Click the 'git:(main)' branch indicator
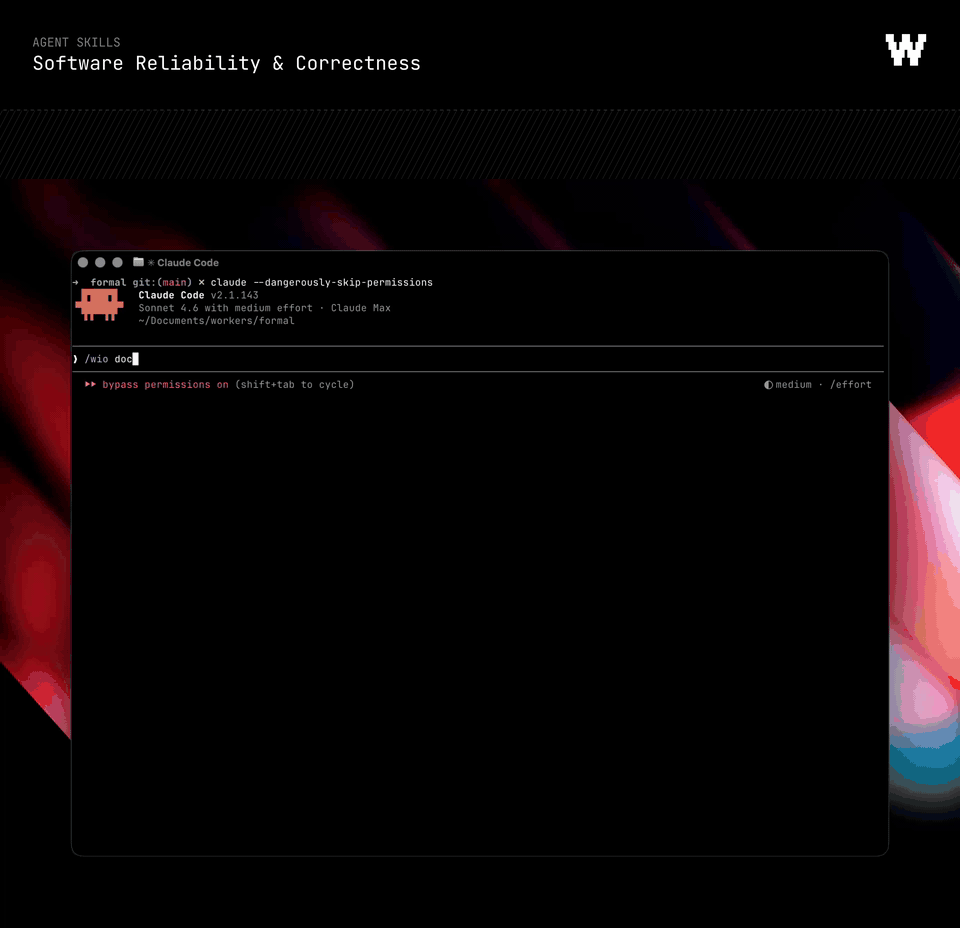 162,282
